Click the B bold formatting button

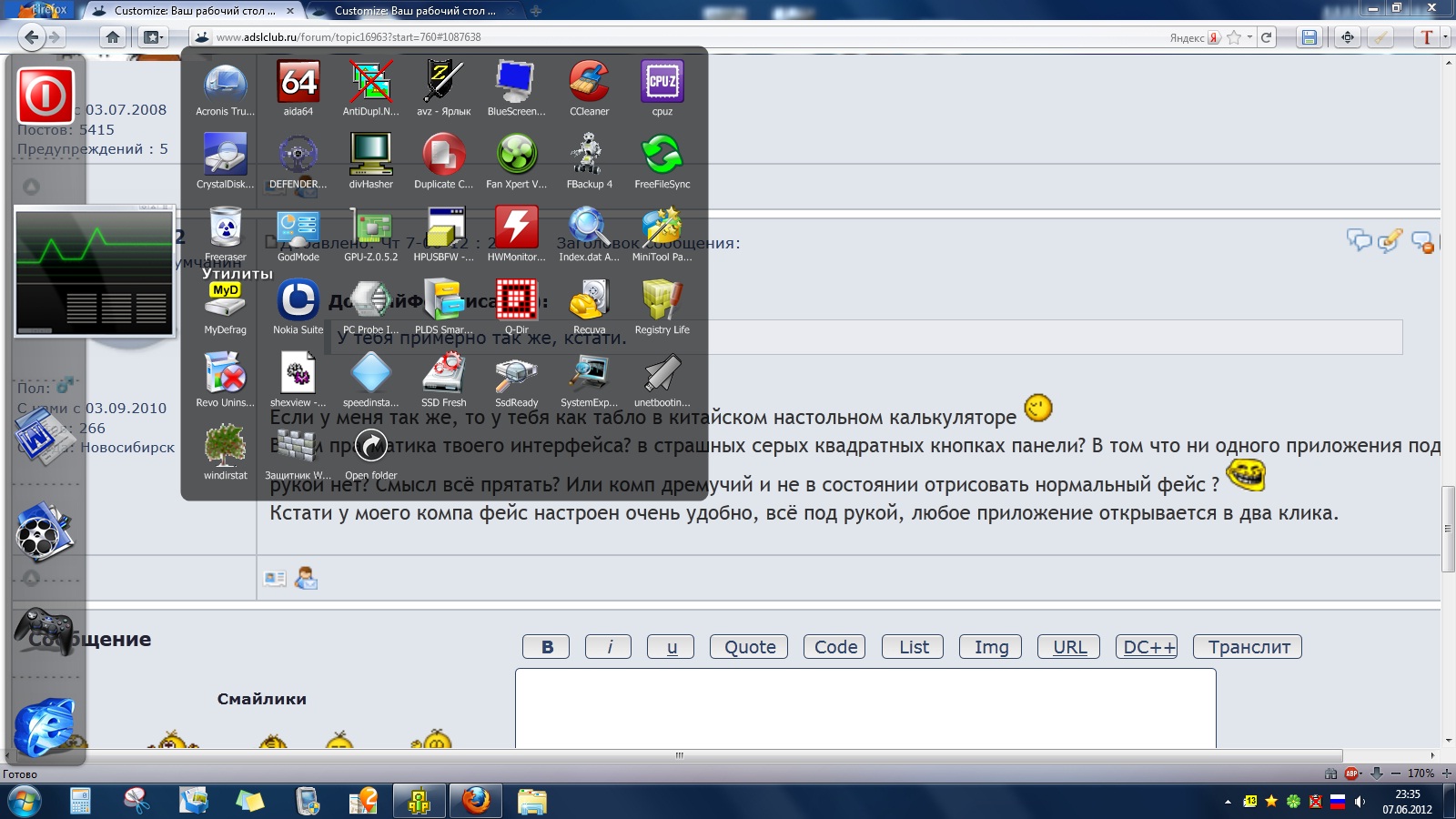click(x=546, y=647)
